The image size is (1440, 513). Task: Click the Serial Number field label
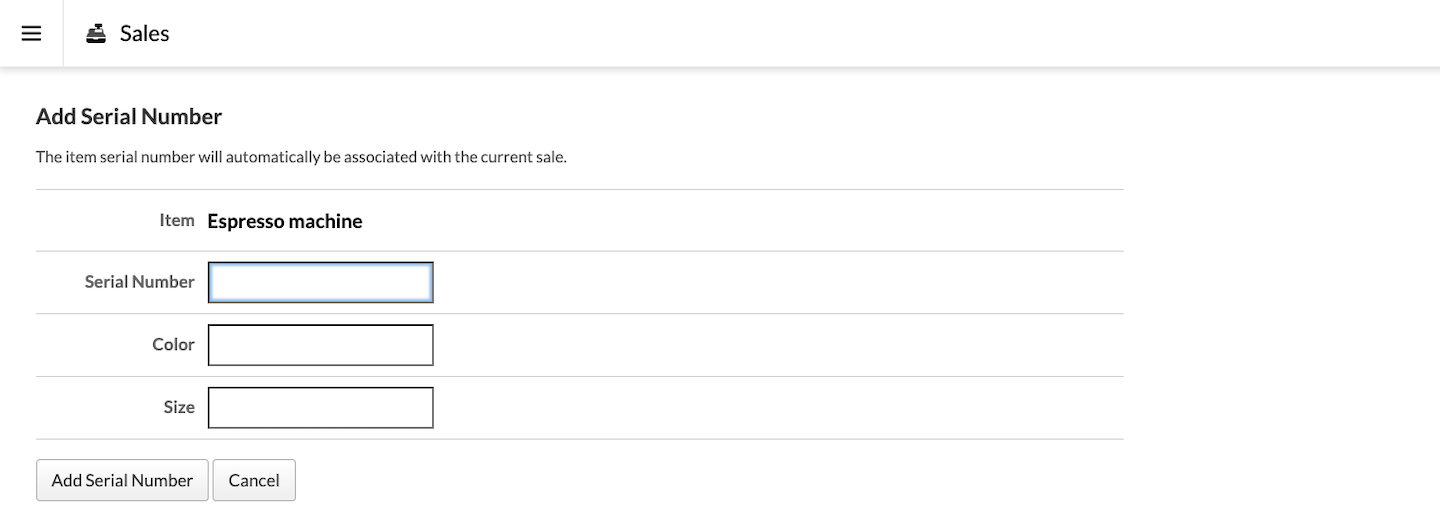tap(139, 282)
